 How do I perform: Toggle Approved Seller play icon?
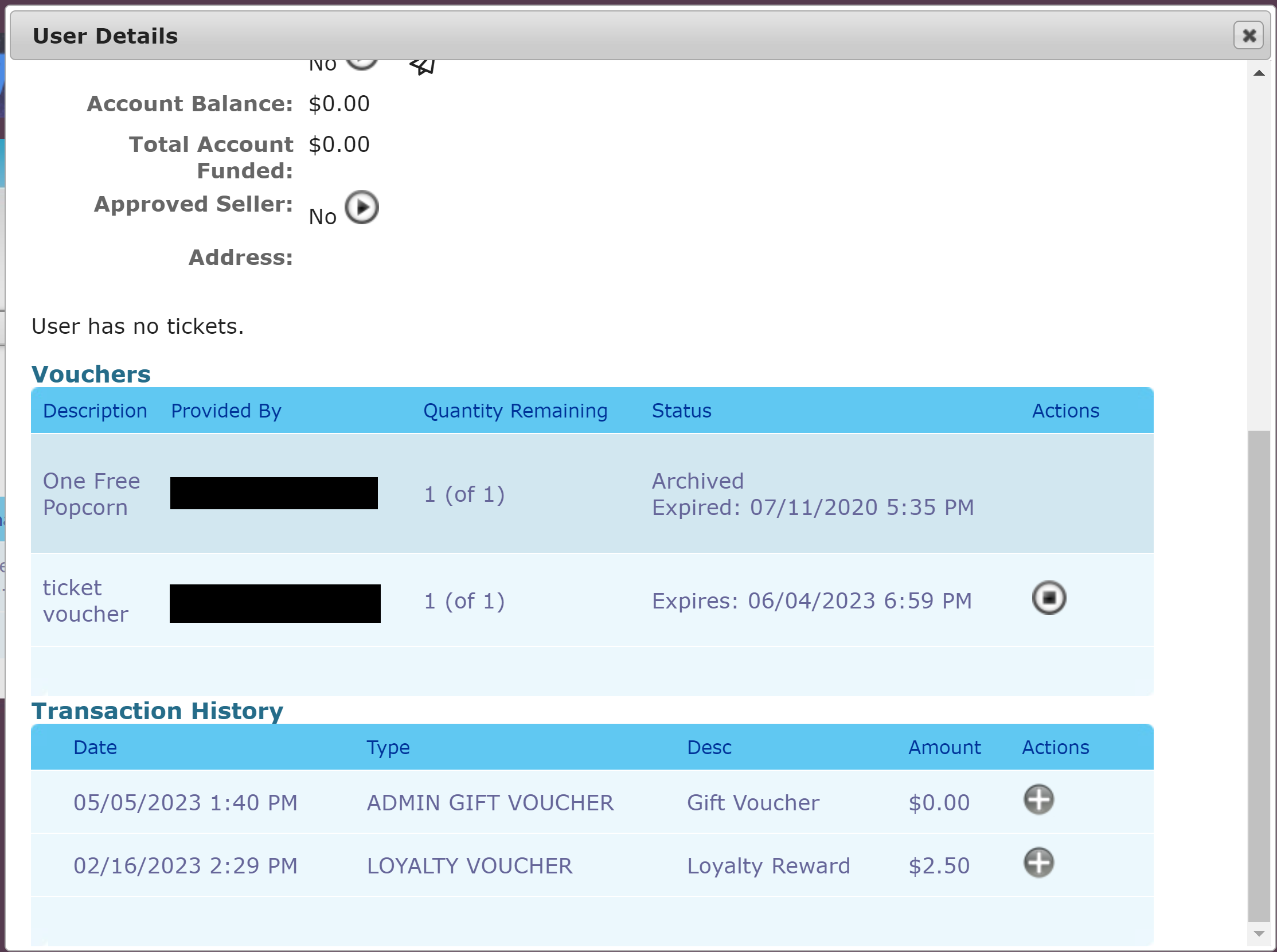click(x=361, y=207)
